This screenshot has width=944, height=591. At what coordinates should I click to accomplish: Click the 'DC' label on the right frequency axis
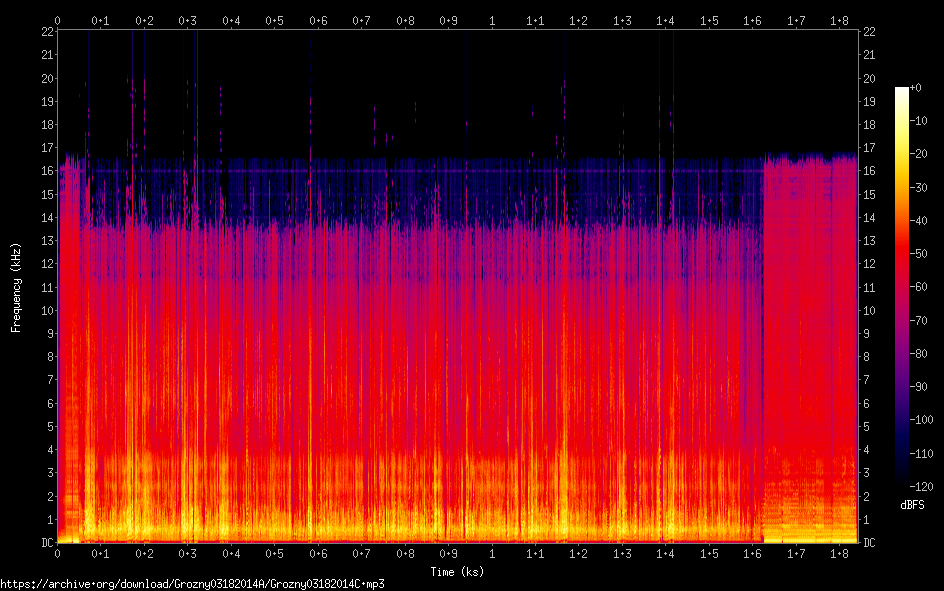869,543
